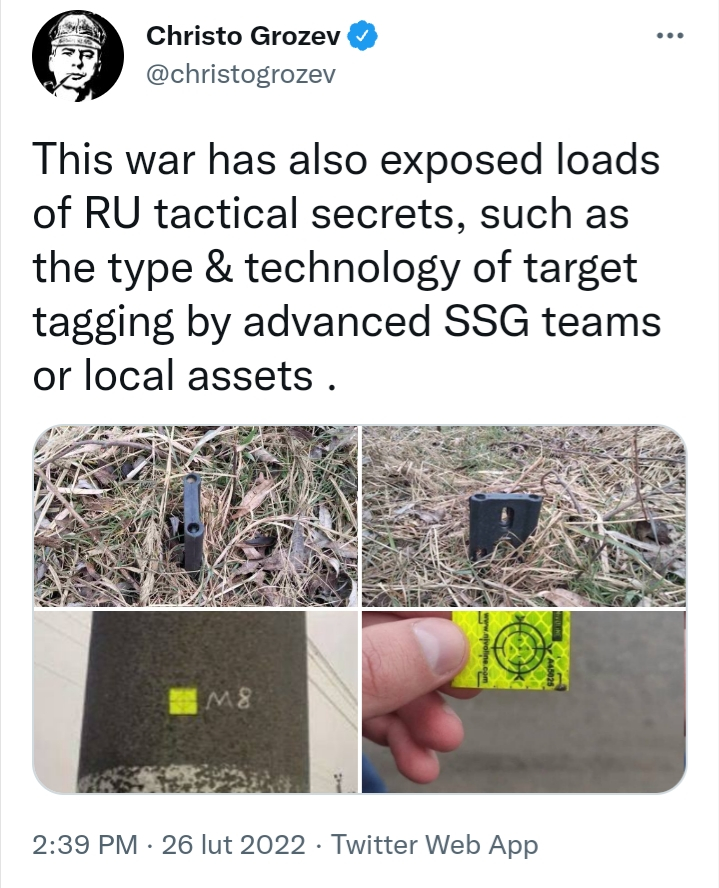The height and width of the screenshot is (888, 719).
Task: Click the slotted hole in the black bracket
Action: [508, 516]
